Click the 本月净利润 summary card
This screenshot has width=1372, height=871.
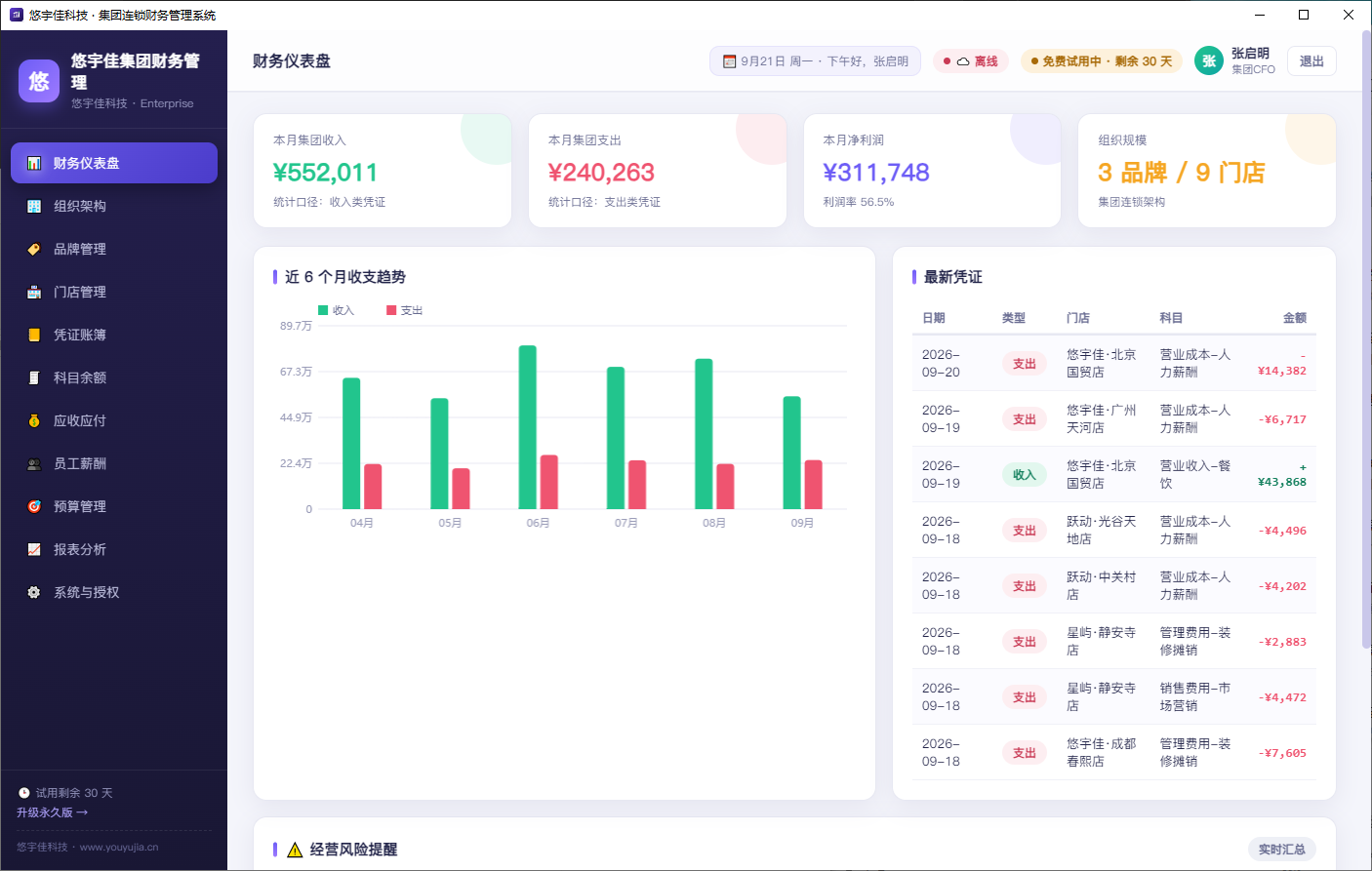click(932, 171)
